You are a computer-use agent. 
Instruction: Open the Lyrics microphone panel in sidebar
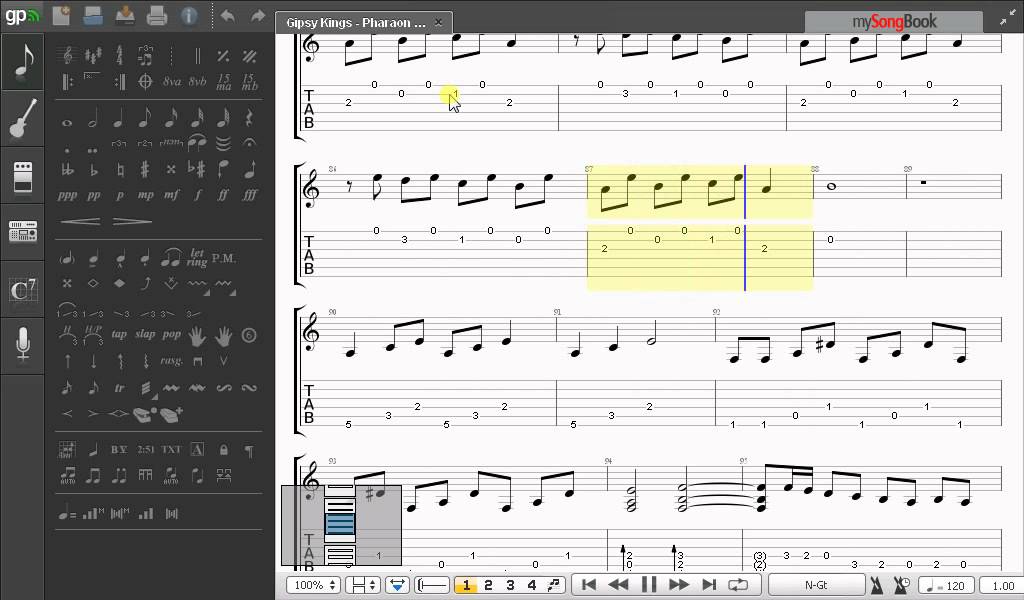click(22, 345)
